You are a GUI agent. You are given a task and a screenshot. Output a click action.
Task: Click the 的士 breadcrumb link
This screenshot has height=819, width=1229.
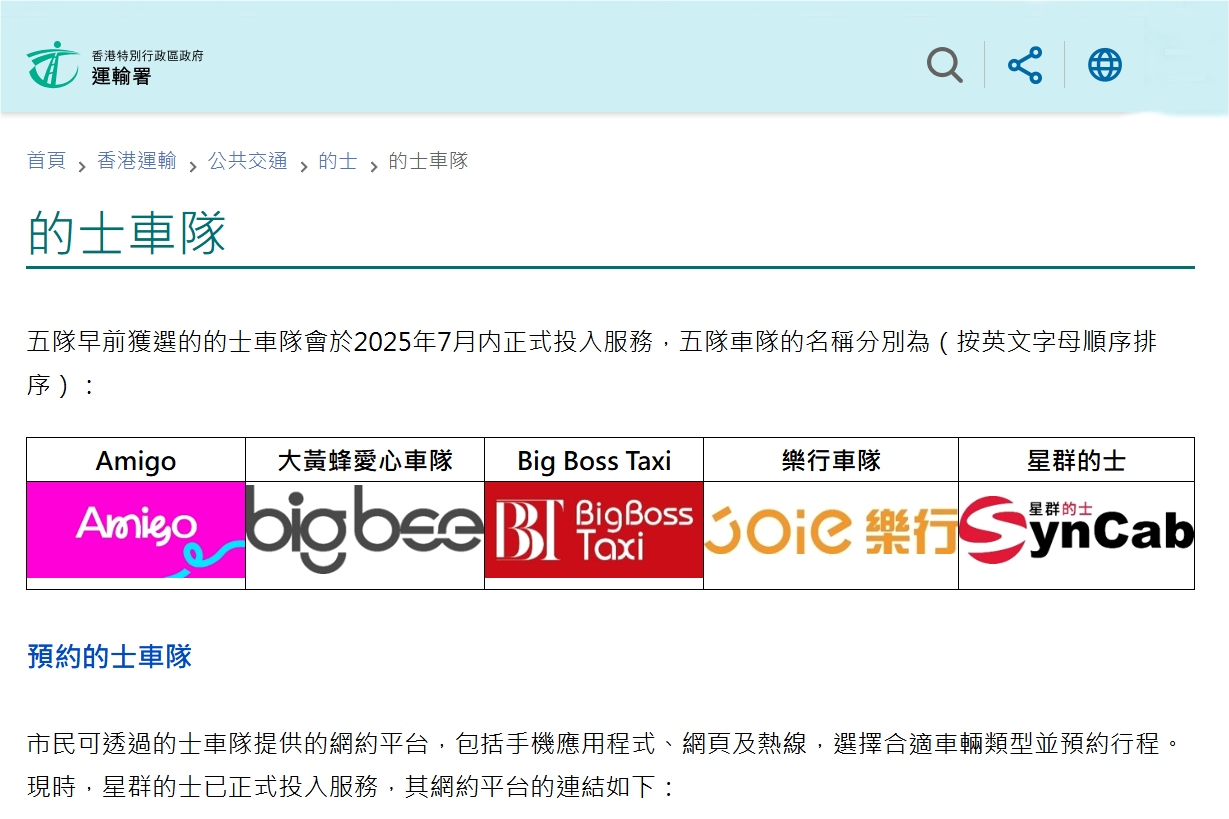click(x=338, y=161)
